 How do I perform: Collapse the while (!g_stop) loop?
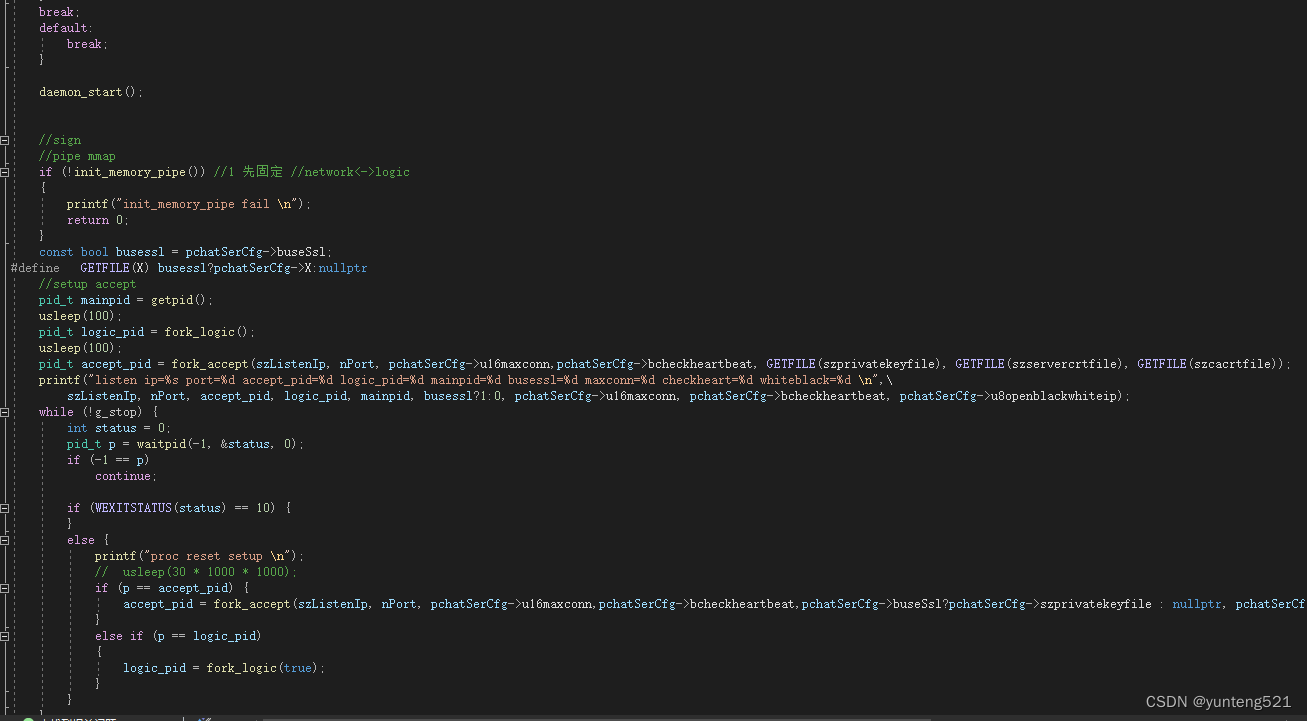click(5, 412)
